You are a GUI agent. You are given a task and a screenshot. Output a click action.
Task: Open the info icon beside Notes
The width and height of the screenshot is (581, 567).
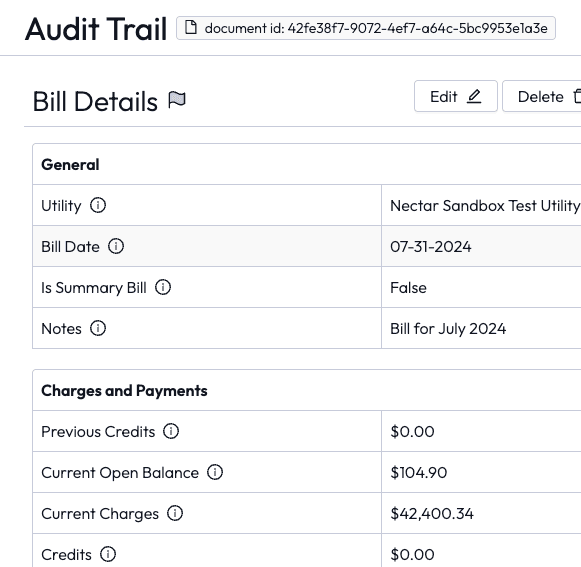[x=98, y=328]
